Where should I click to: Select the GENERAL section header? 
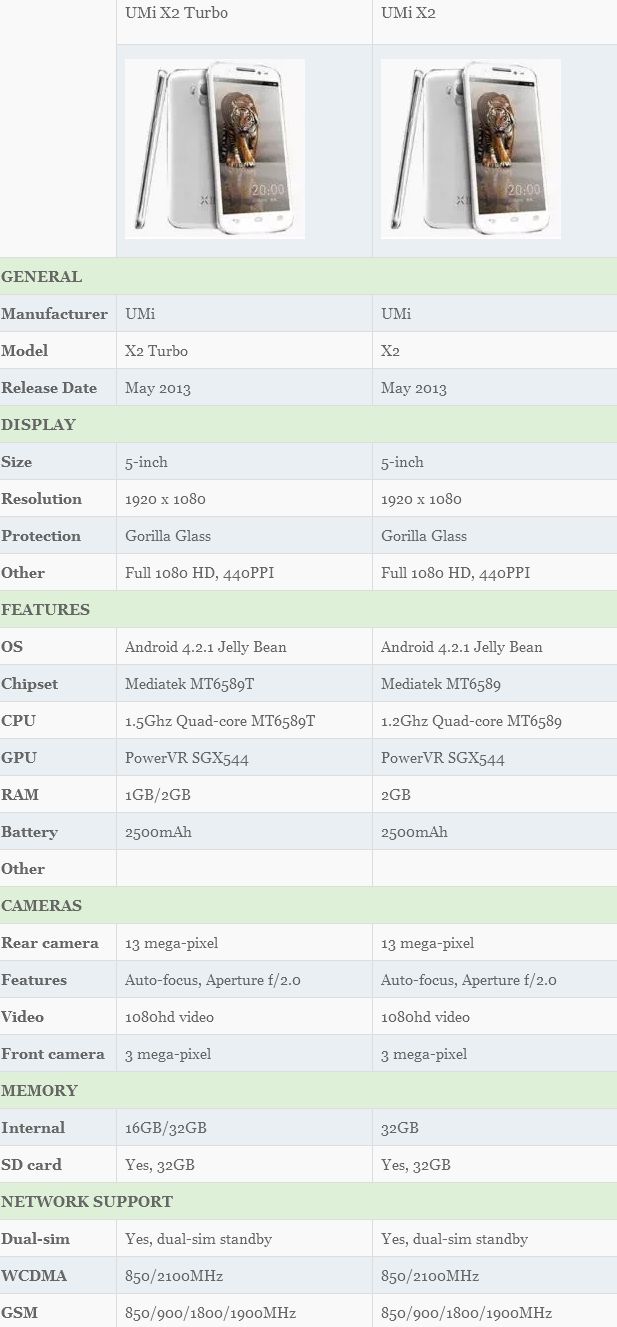(x=42, y=277)
